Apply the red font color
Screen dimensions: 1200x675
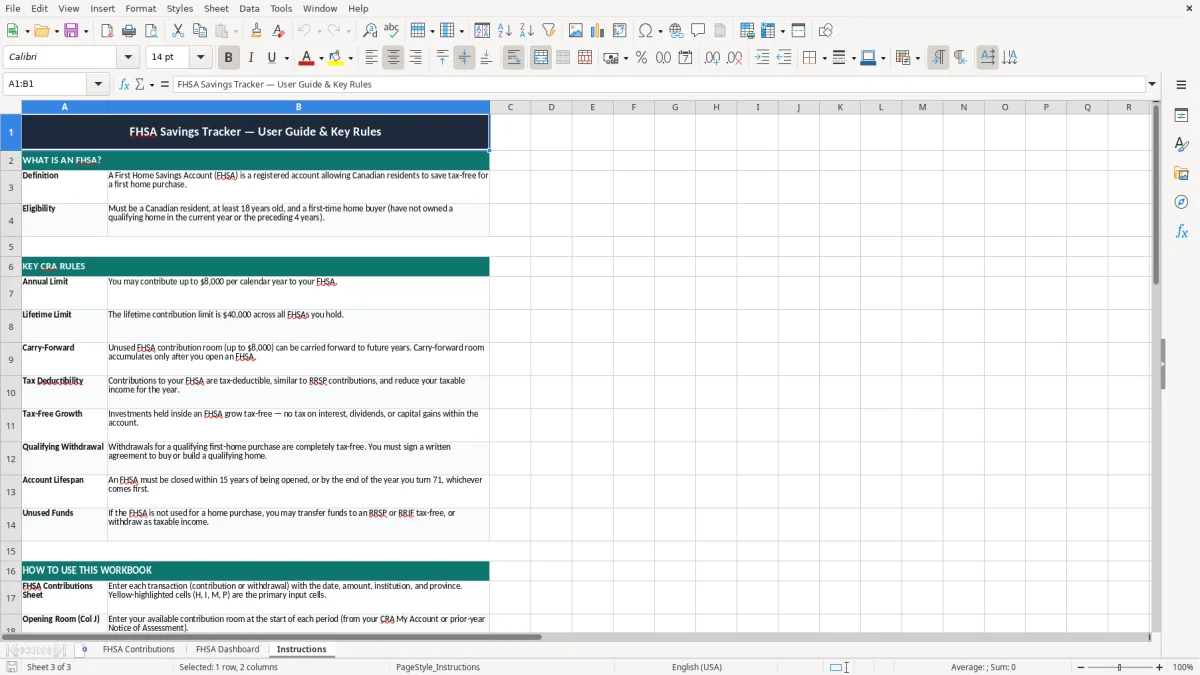[307, 58]
